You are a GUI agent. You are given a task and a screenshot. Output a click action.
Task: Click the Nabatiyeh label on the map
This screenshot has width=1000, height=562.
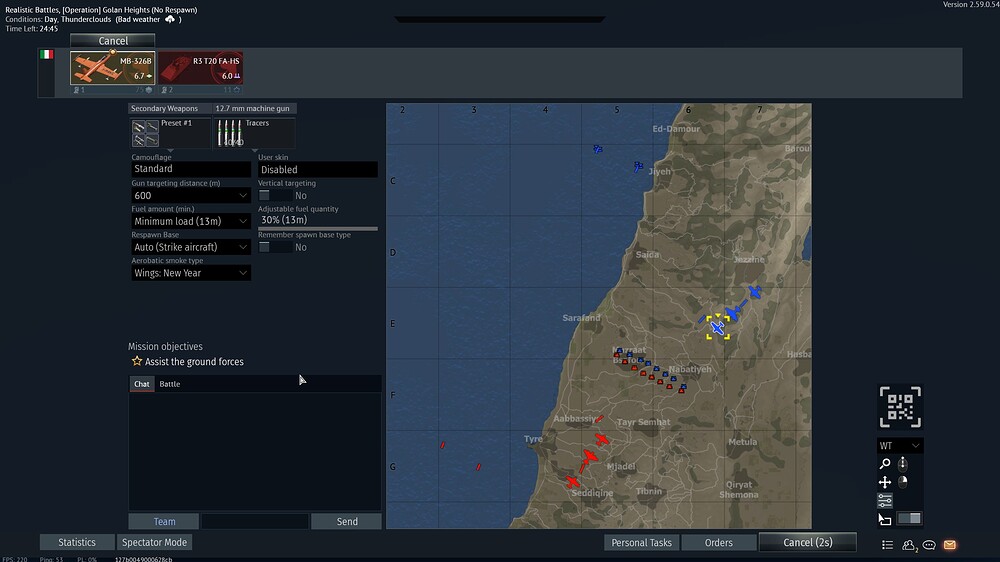pos(690,369)
